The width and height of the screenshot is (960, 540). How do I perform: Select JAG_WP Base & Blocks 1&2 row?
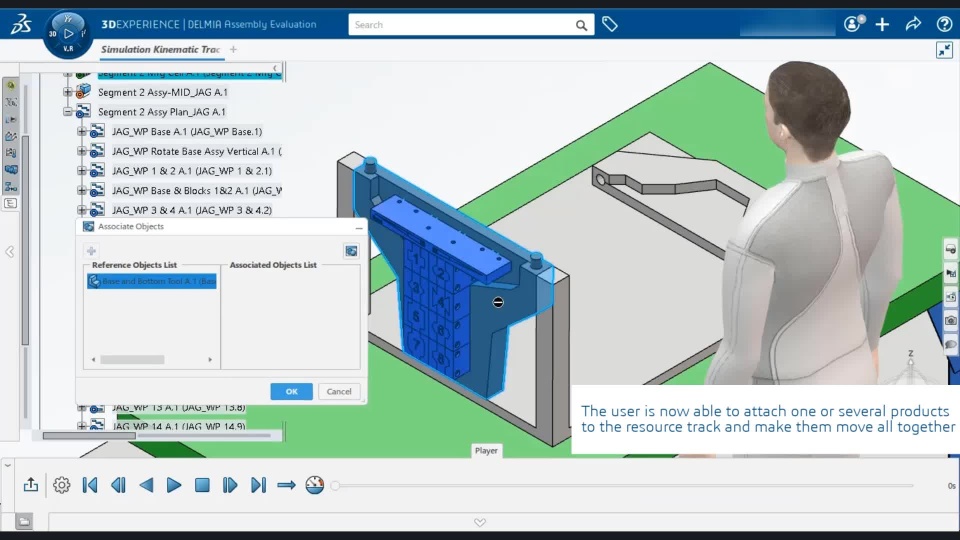[x=197, y=190]
